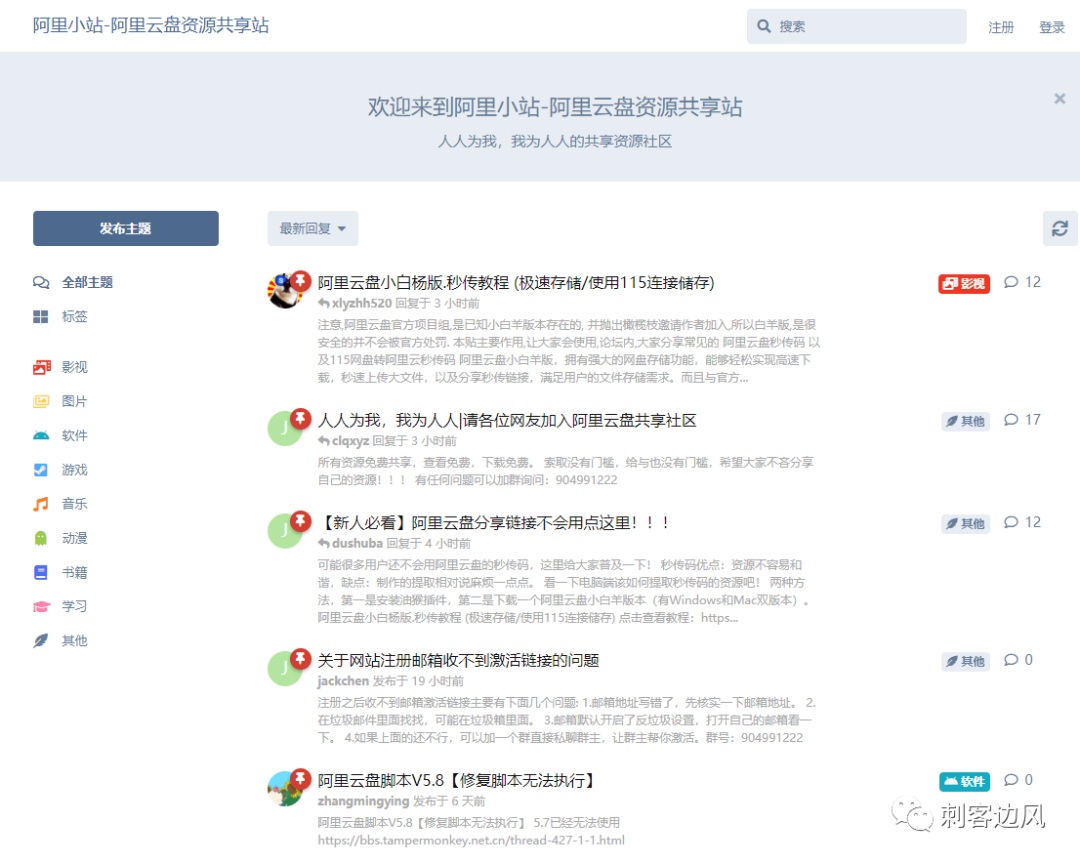Click the bbs.tampermonkey.net.cn thread URL text
The width and height of the screenshot is (1080, 863).
tap(471, 840)
